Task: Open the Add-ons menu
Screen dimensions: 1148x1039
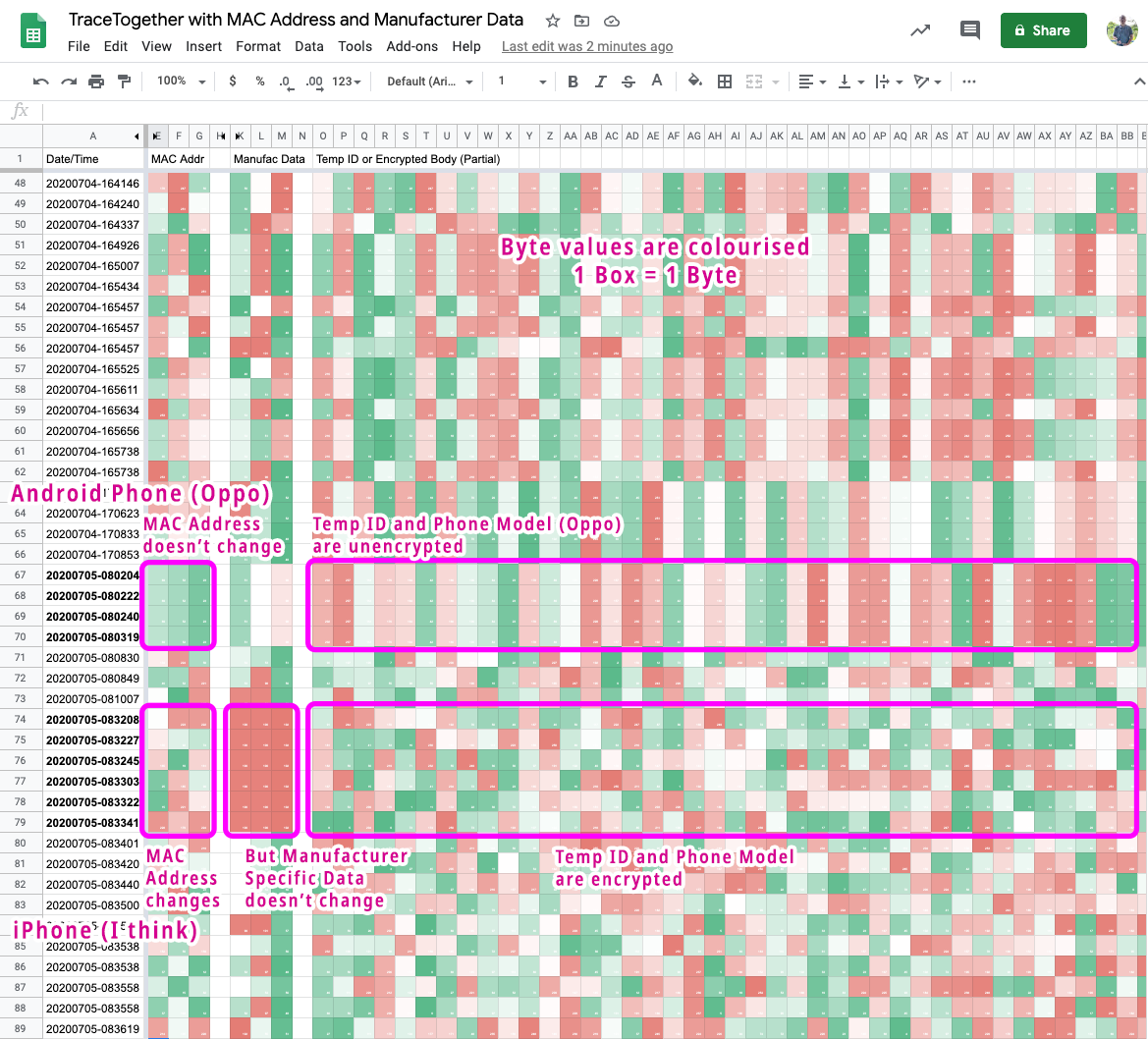Action: [412, 46]
